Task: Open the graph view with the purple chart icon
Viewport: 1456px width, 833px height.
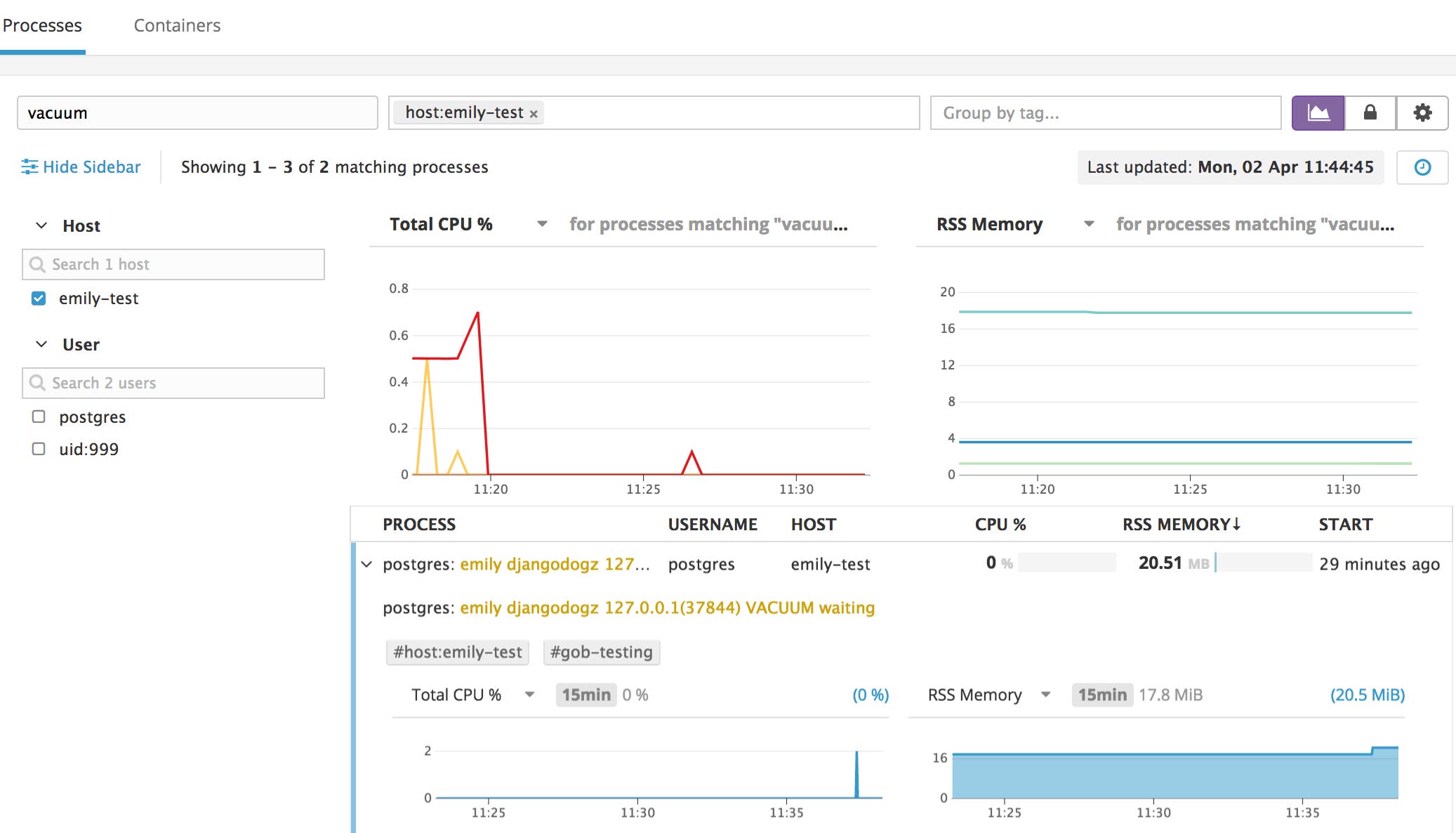Action: (x=1319, y=112)
